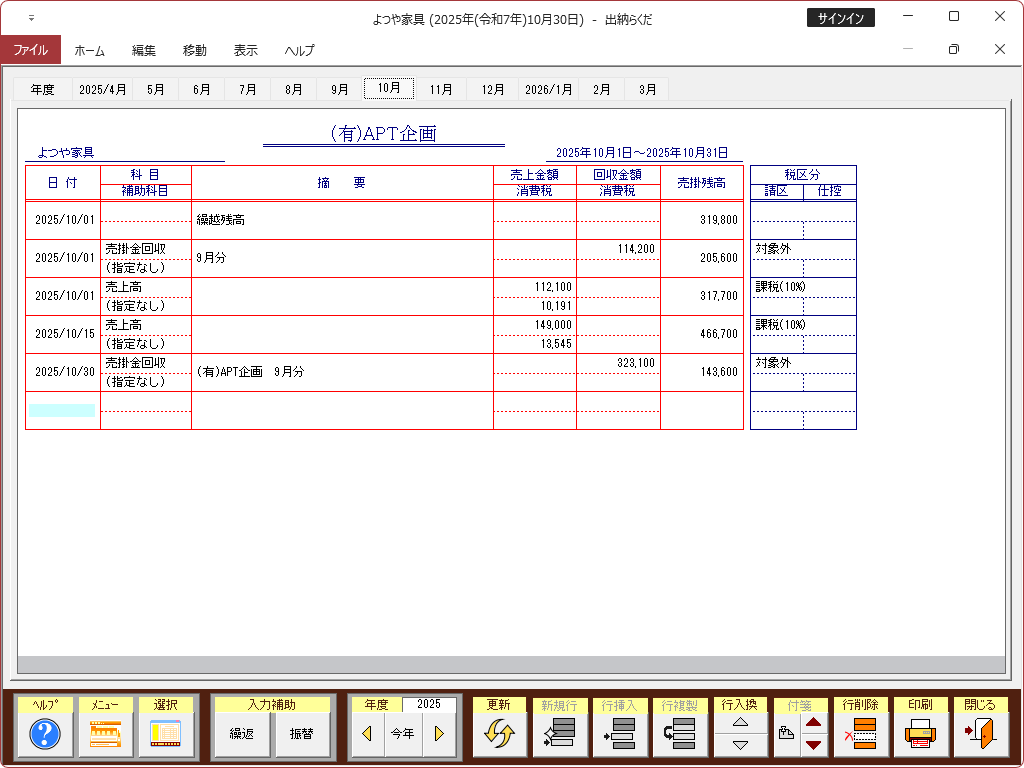Click the 印刷 (Print) printer icon
This screenshot has height=768, width=1024.
(920, 735)
